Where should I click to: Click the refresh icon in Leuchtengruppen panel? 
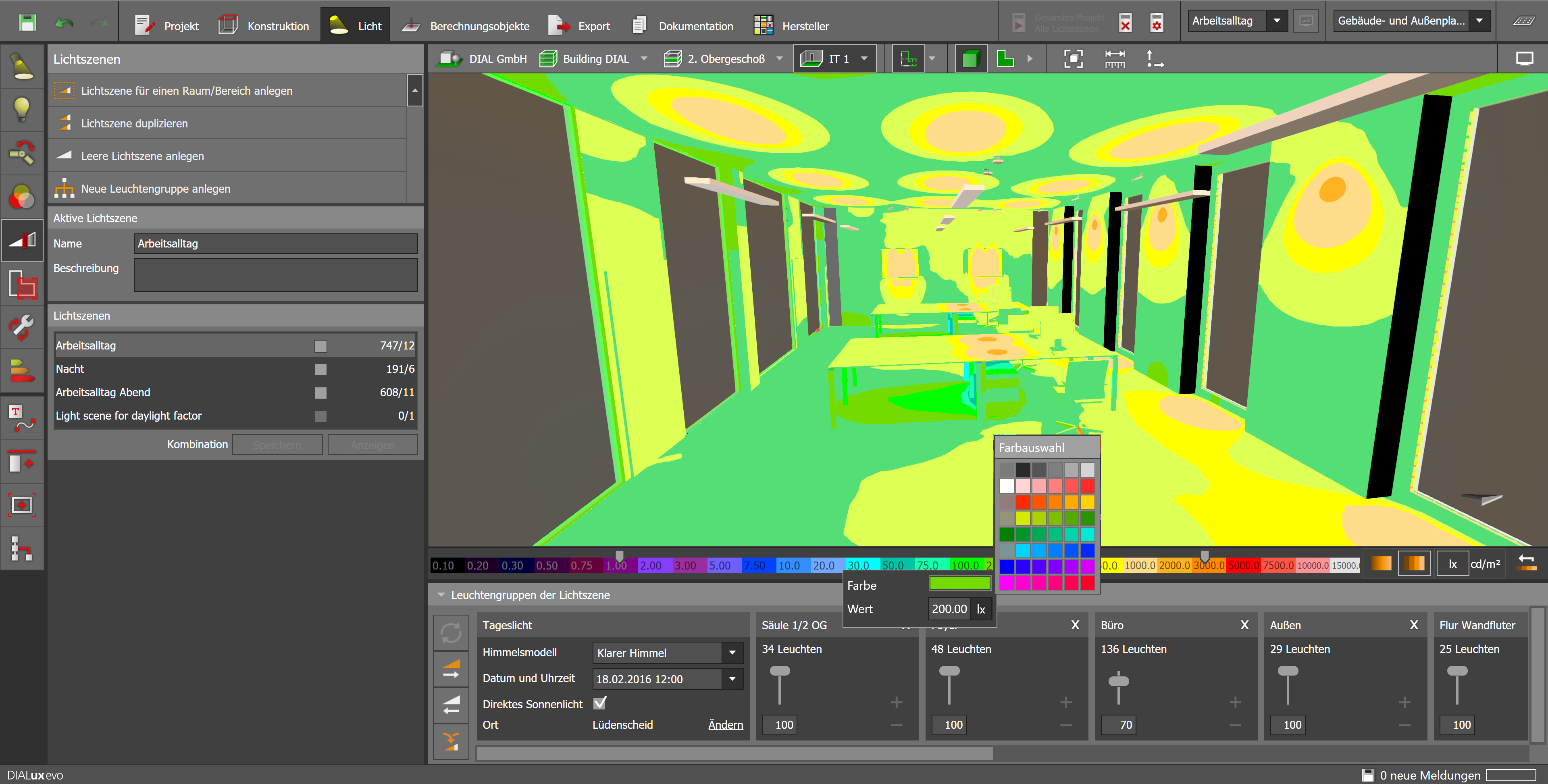click(x=451, y=632)
